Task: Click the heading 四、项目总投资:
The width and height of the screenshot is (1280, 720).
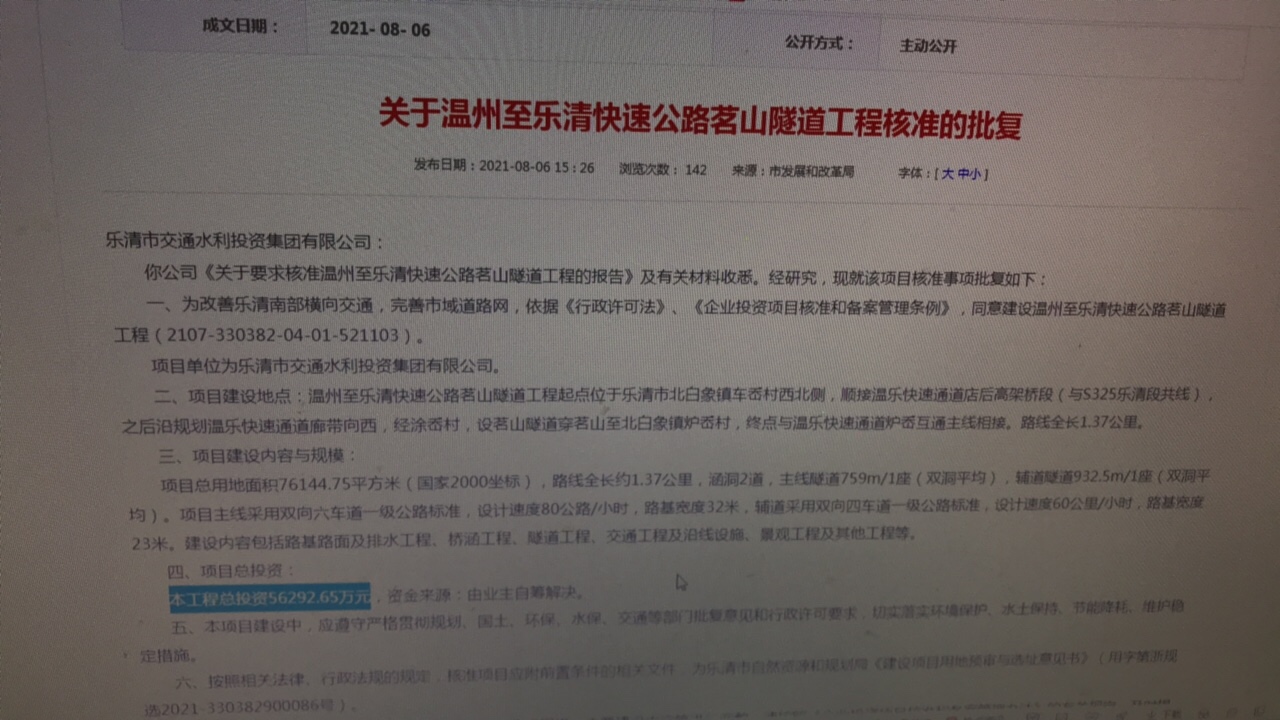Action: pos(233,570)
